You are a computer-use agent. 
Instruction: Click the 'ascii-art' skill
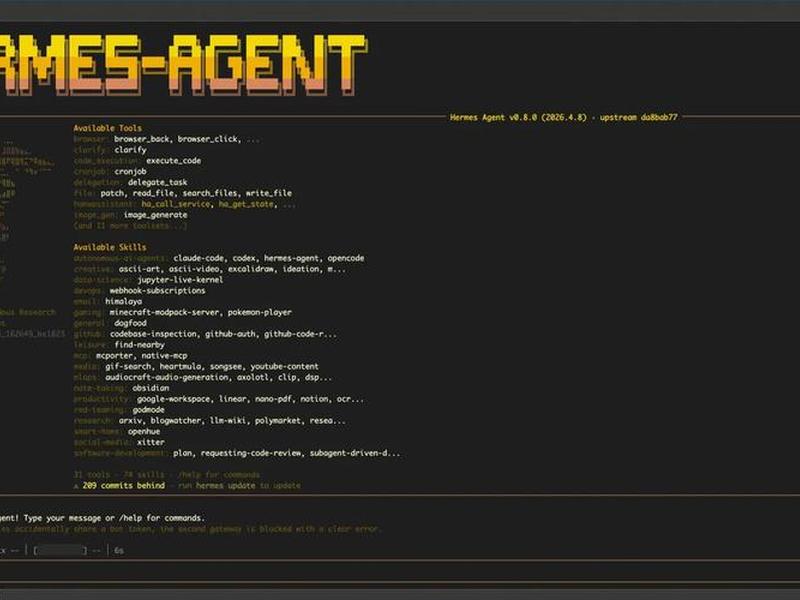tap(139, 269)
